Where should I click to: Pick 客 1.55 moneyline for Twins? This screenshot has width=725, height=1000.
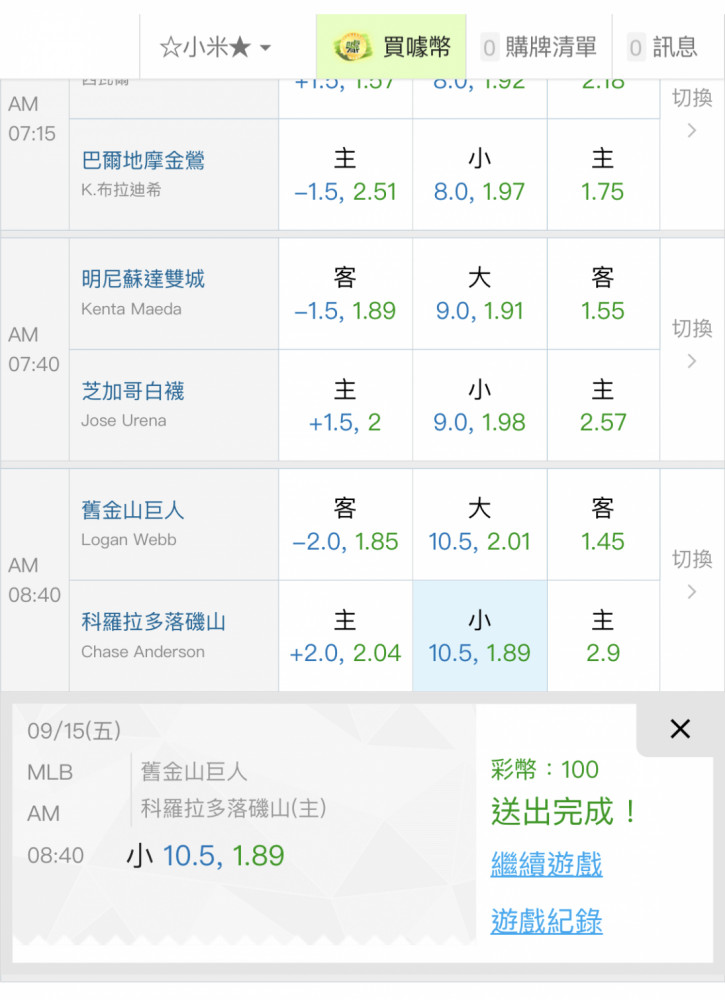tap(603, 294)
